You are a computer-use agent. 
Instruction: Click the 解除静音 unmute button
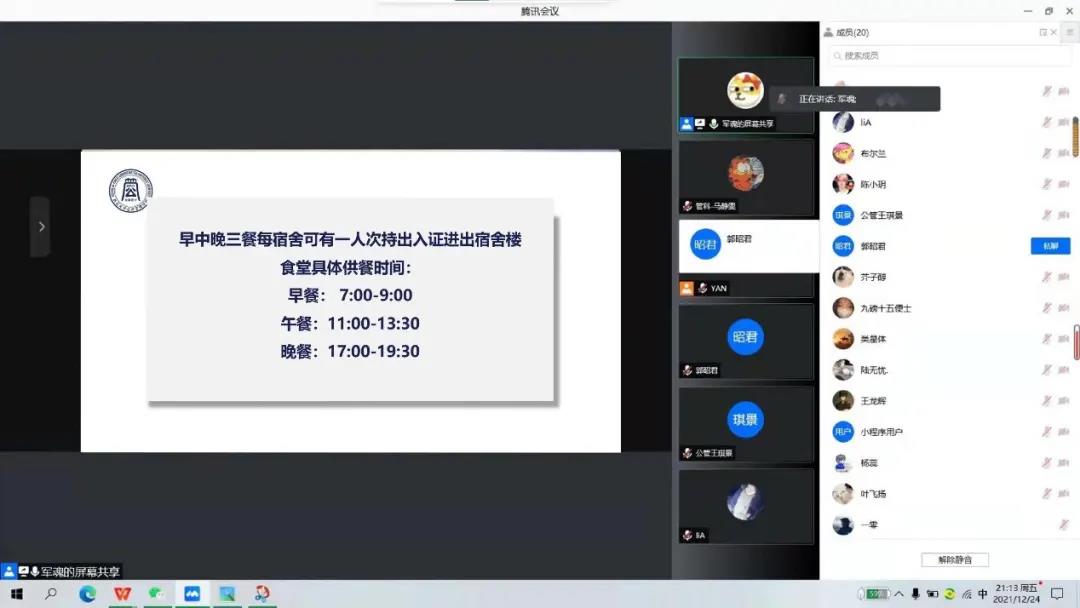click(954, 559)
